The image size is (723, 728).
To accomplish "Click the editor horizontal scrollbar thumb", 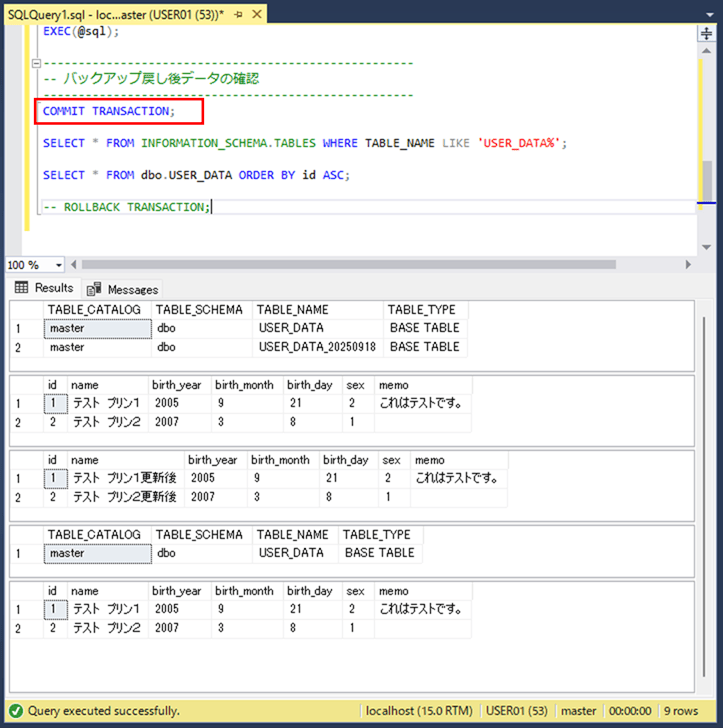I will point(349,265).
